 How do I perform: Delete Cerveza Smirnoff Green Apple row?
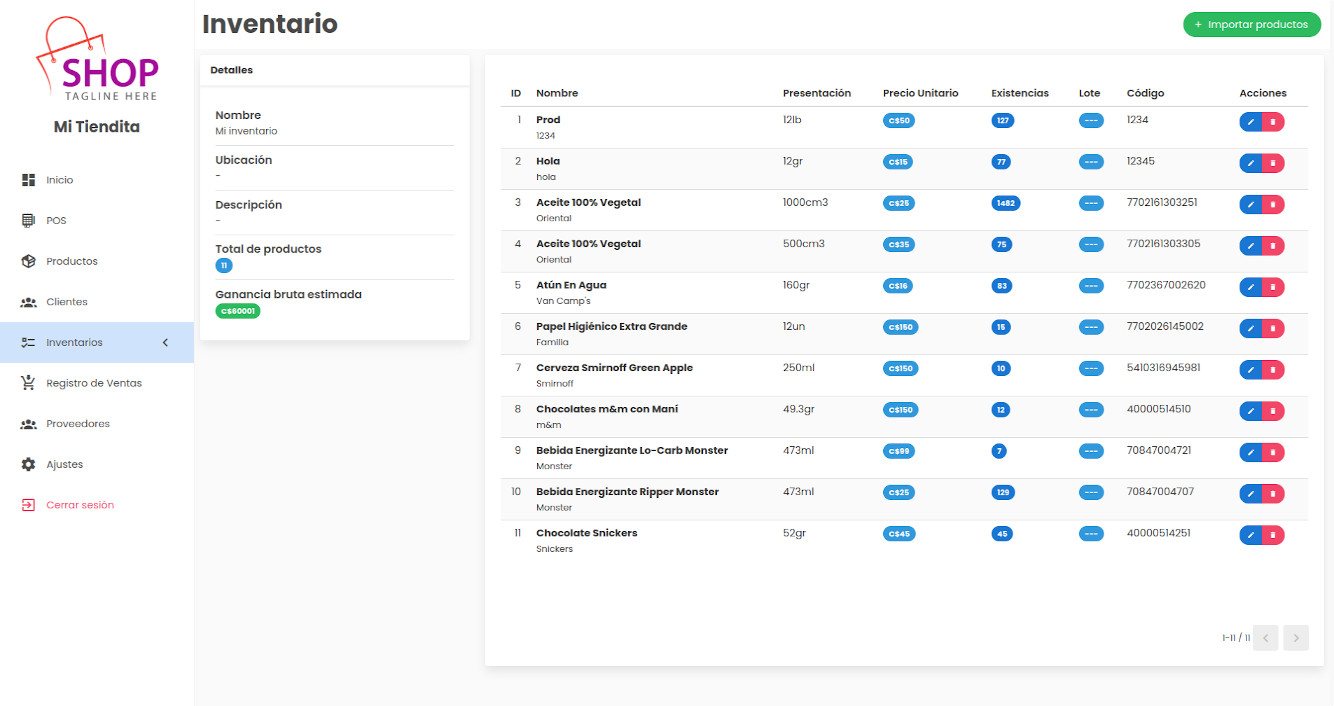(1273, 370)
